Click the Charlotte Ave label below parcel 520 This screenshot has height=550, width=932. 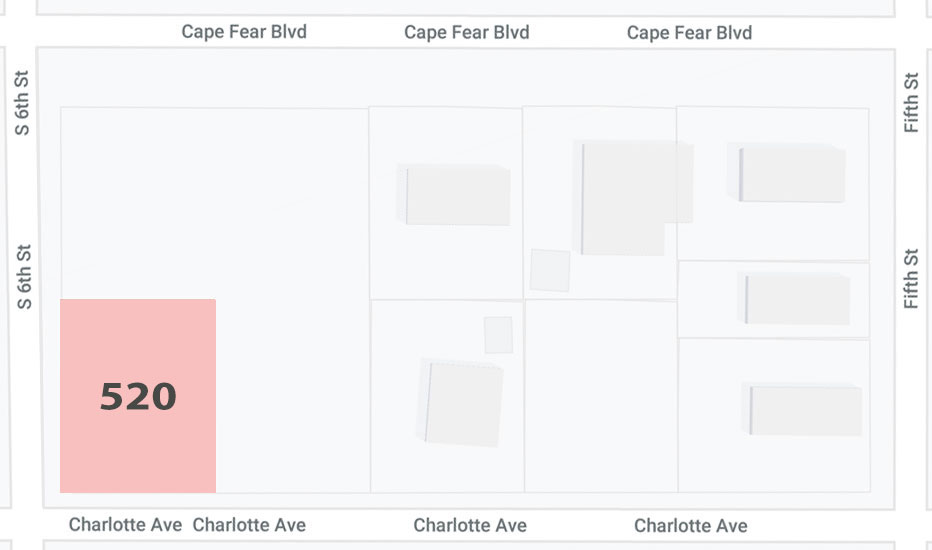click(125, 524)
